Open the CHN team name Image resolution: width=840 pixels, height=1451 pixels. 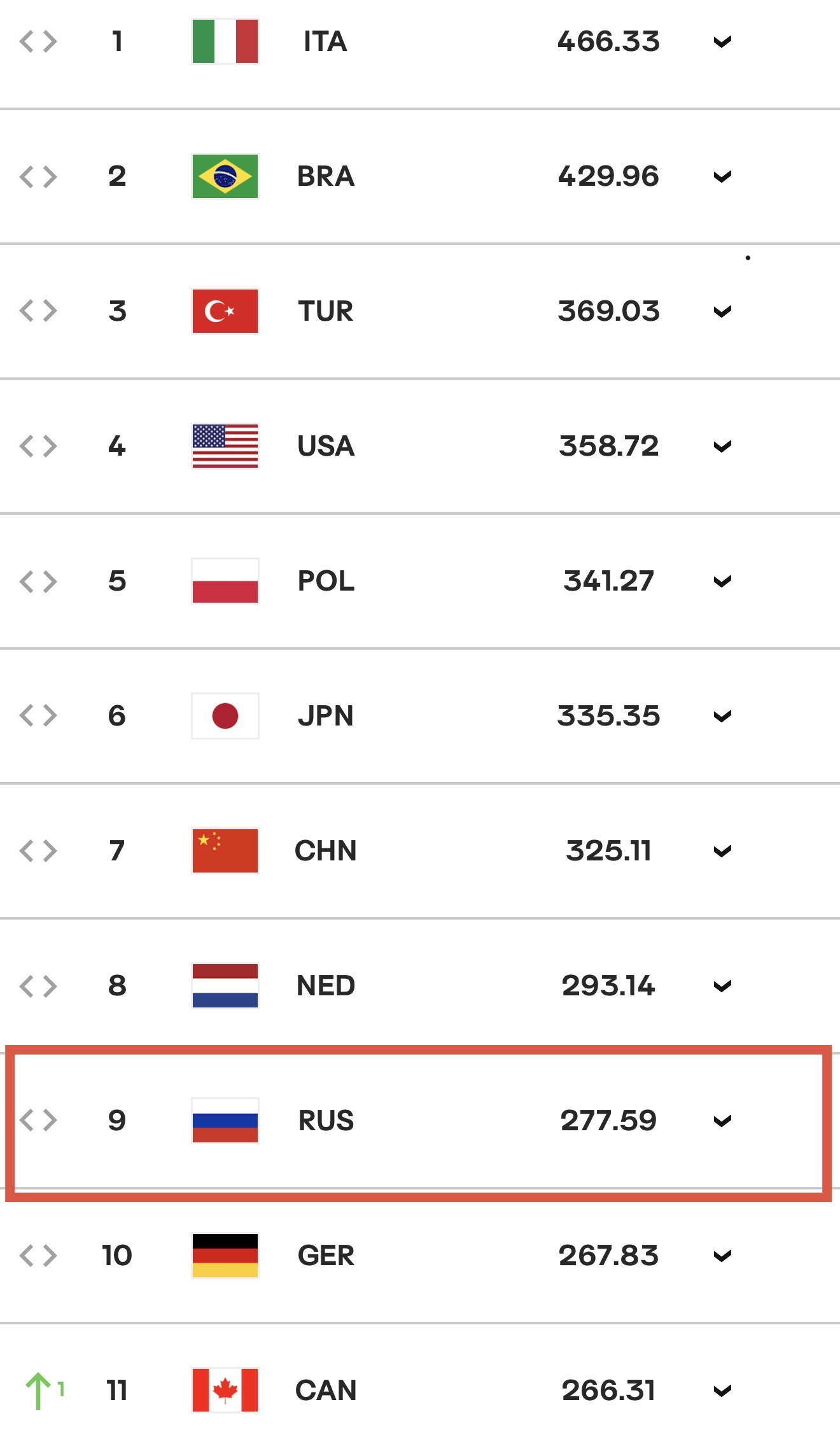(326, 851)
